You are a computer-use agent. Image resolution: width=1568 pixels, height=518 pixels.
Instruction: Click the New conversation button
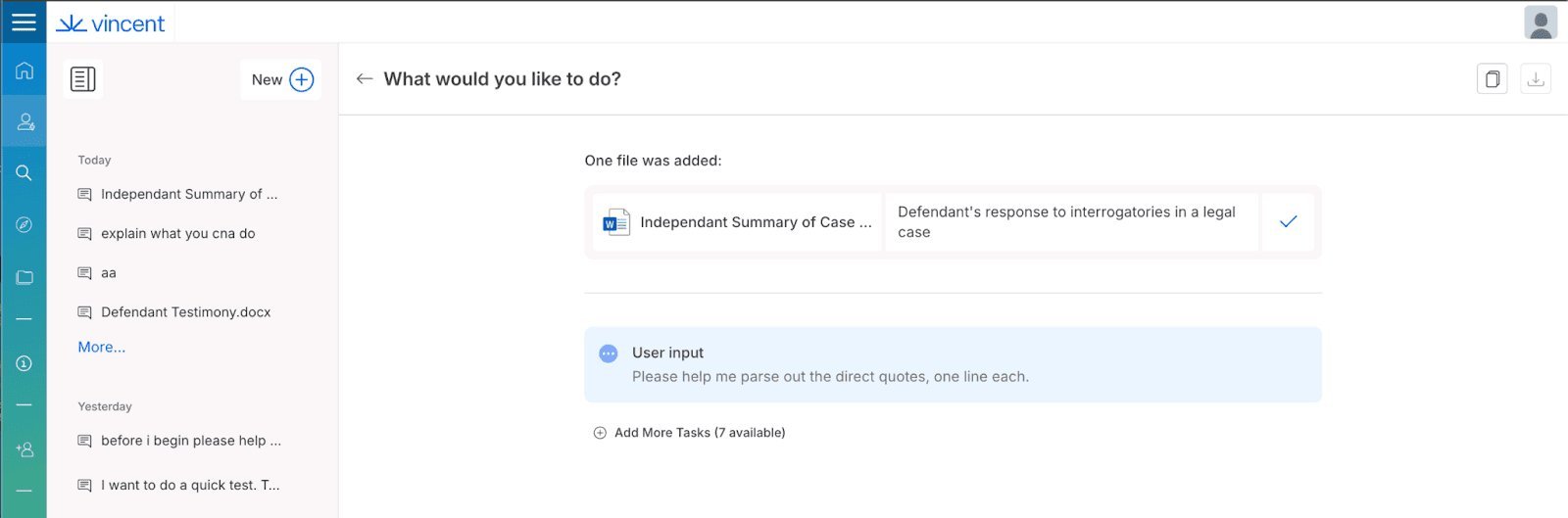pos(281,80)
